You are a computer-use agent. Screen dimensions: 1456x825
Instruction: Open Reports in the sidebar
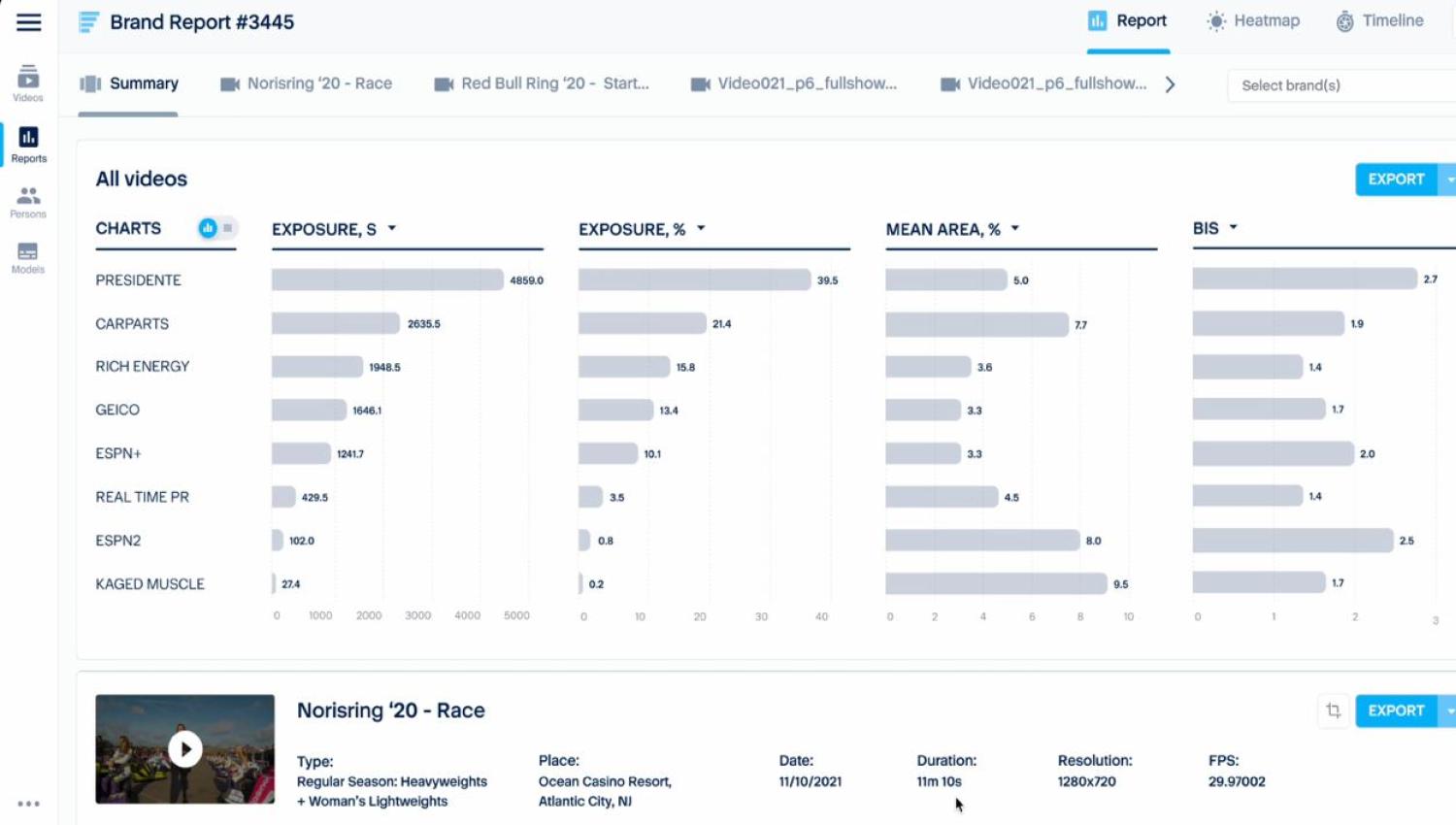tap(28, 145)
